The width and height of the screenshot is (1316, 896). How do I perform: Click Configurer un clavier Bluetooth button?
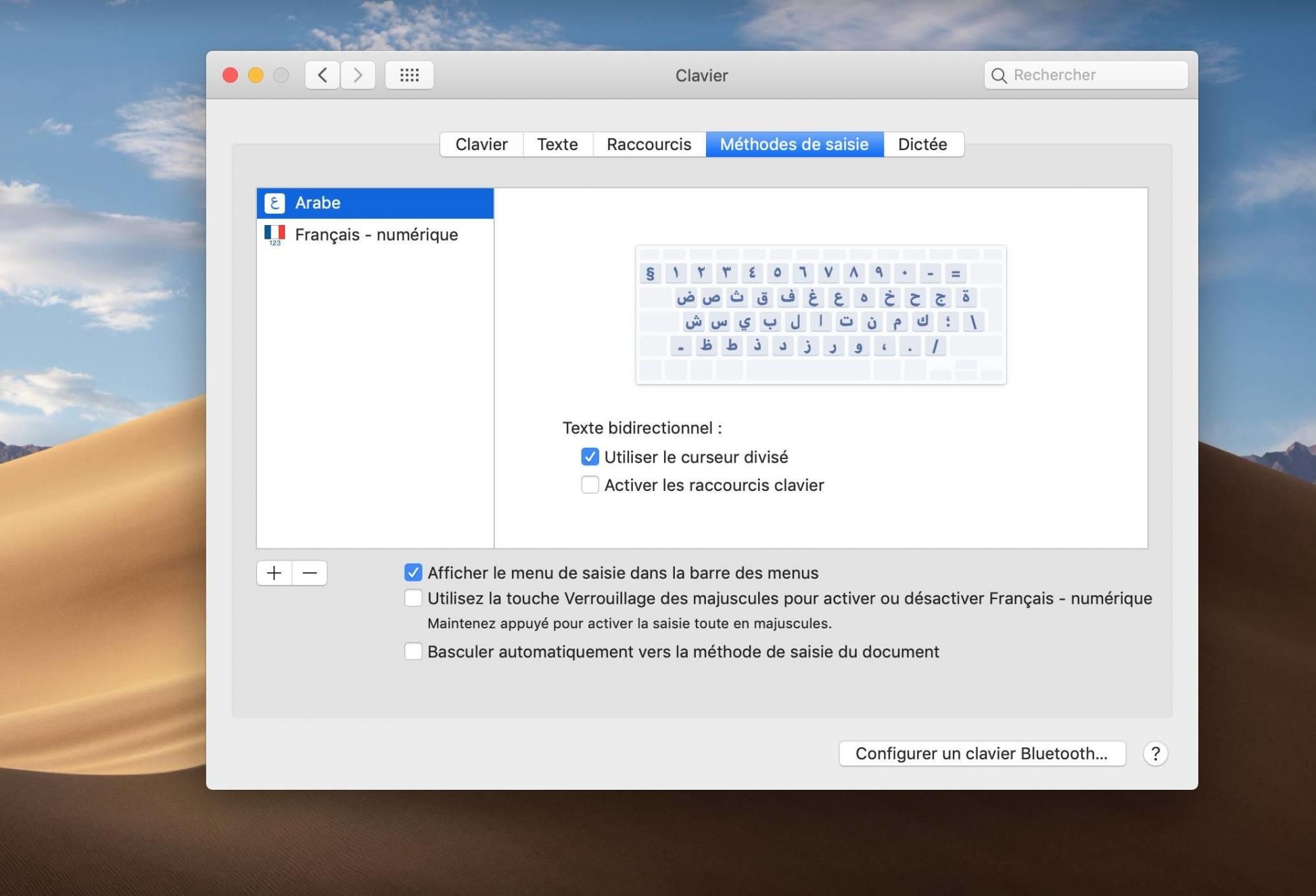981,753
